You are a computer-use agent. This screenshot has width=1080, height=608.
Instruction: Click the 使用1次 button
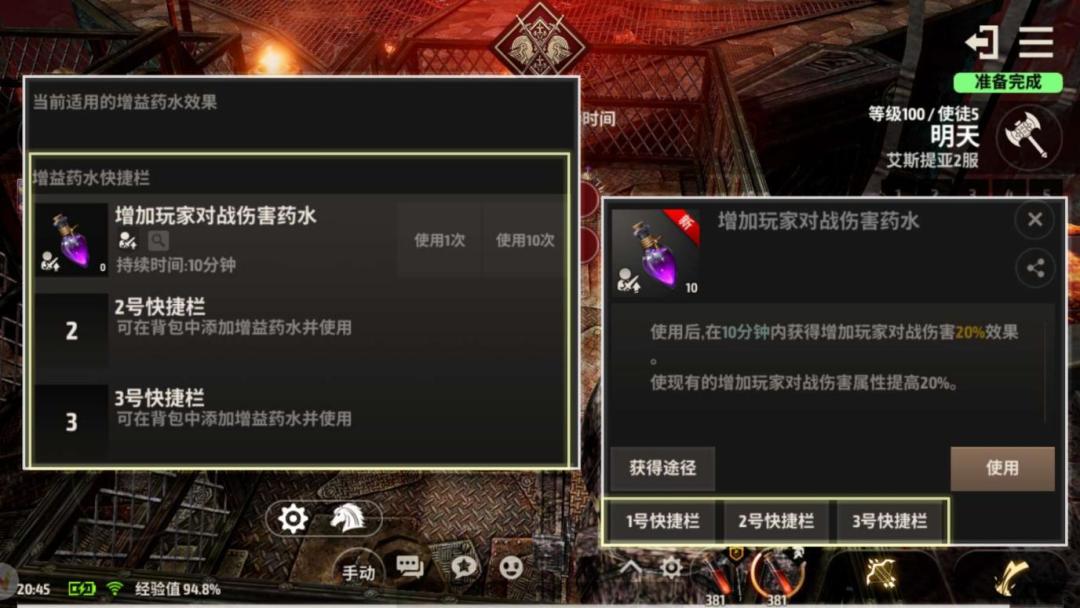click(439, 240)
